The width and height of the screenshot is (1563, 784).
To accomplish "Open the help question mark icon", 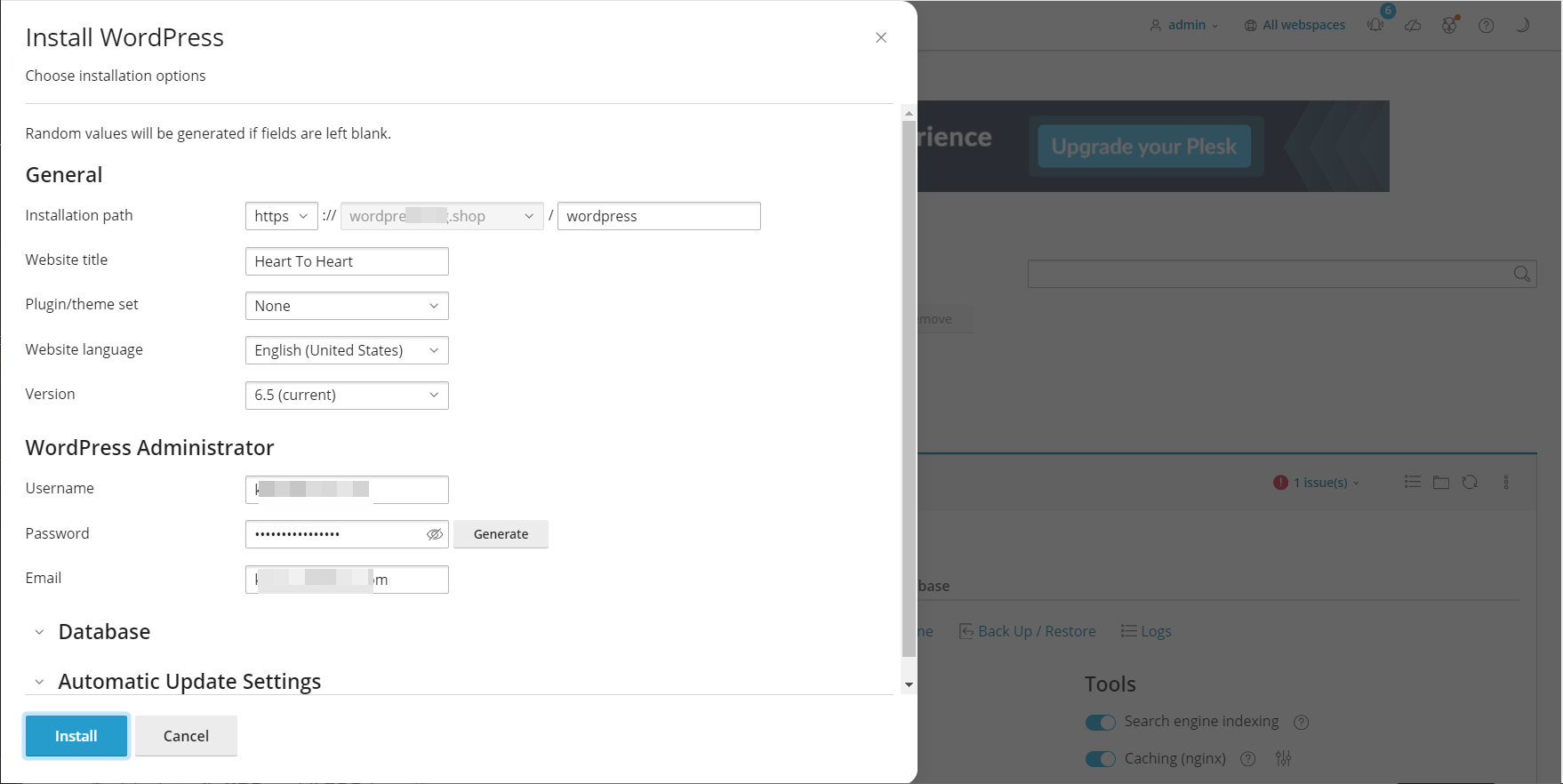I will click(x=1486, y=25).
